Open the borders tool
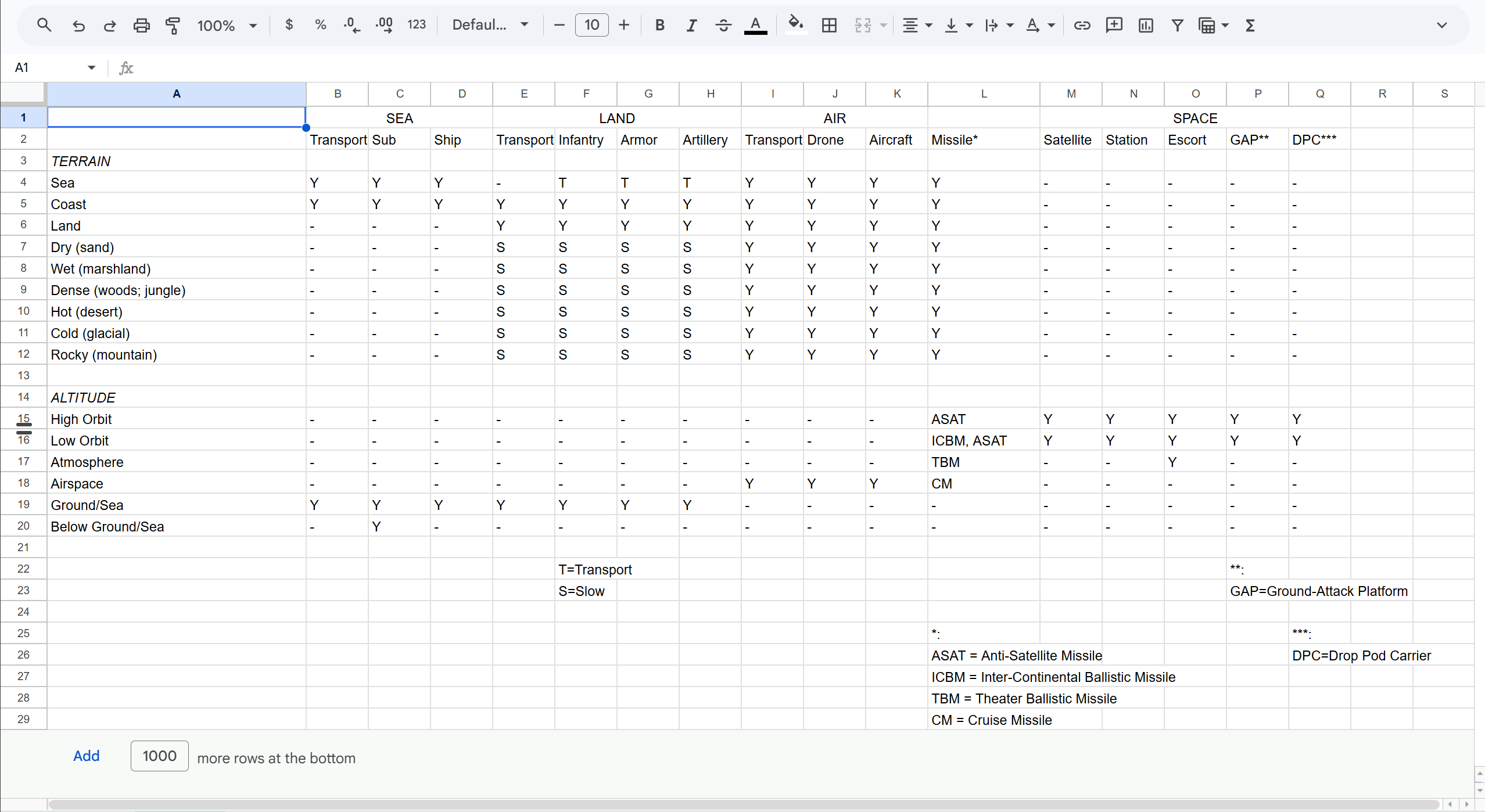Screen dimensions: 1485x812 829,25
